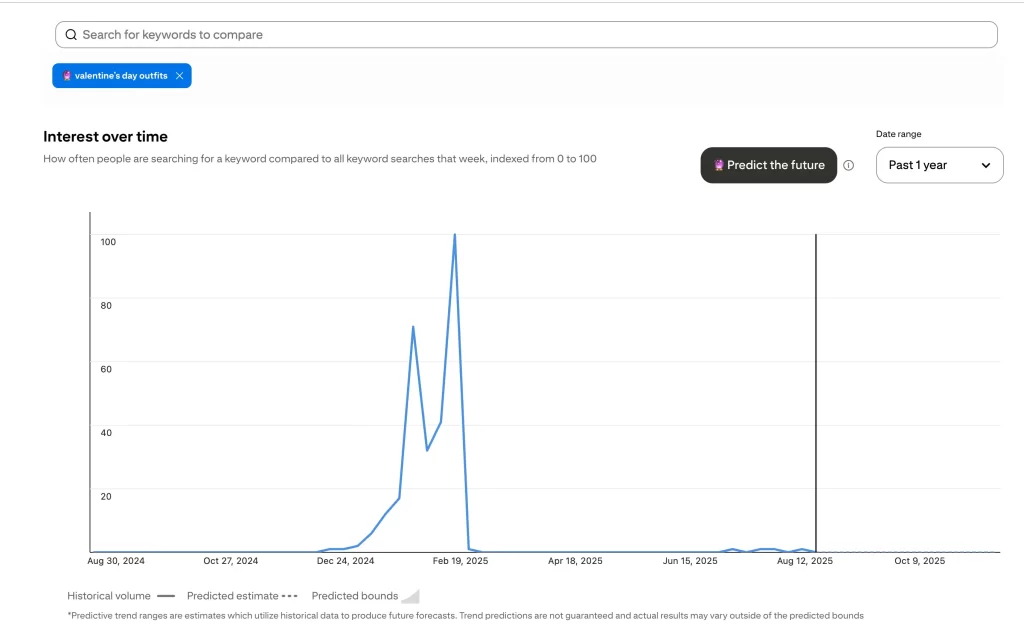Click the Interest over time heading
Screen dimensions: 1024x634
[x=105, y=136]
